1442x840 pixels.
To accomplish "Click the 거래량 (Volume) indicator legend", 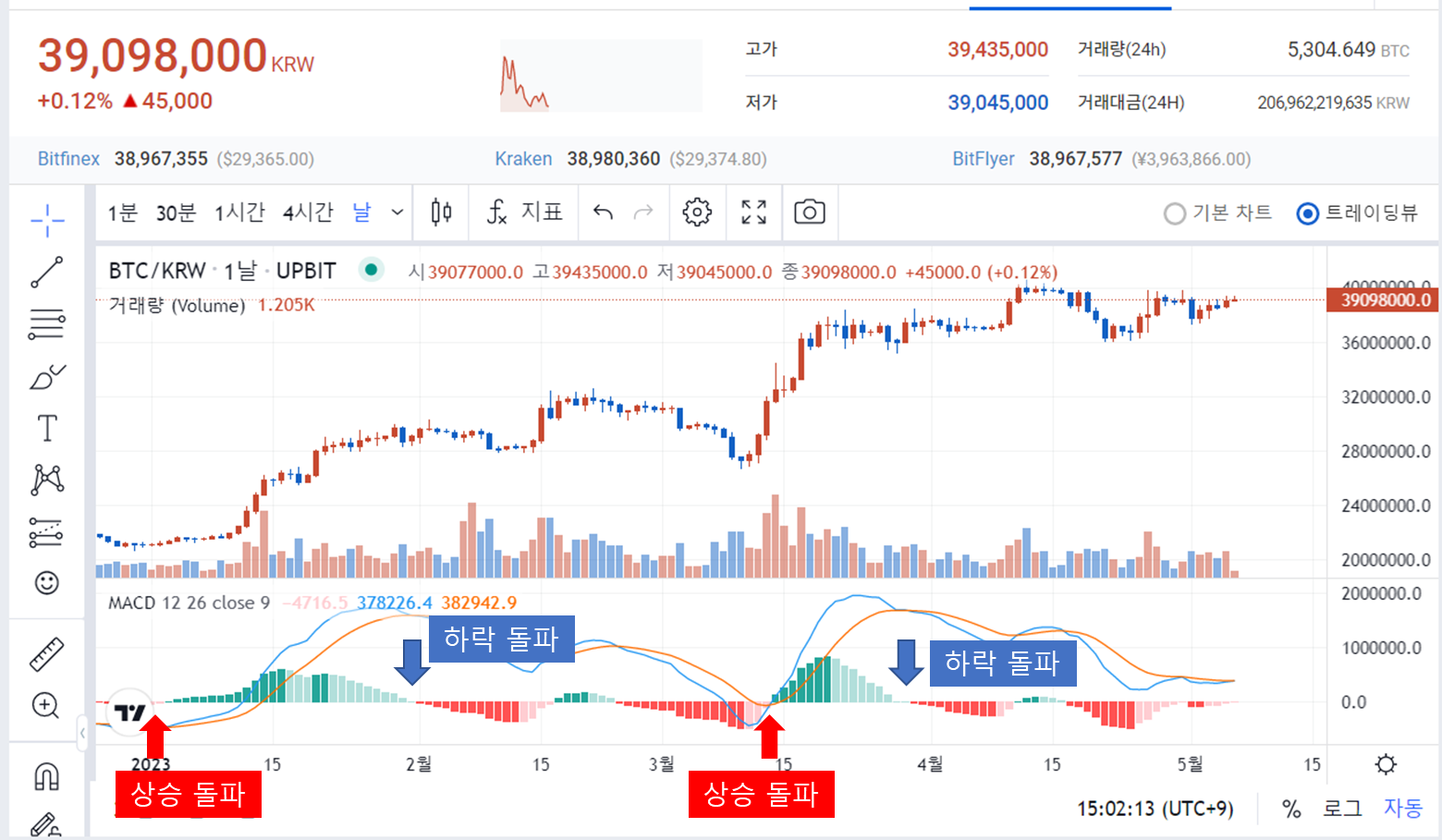I will pos(177,305).
